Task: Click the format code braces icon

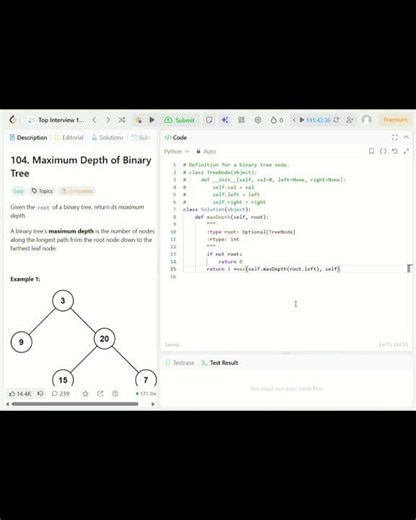Action: click(383, 151)
